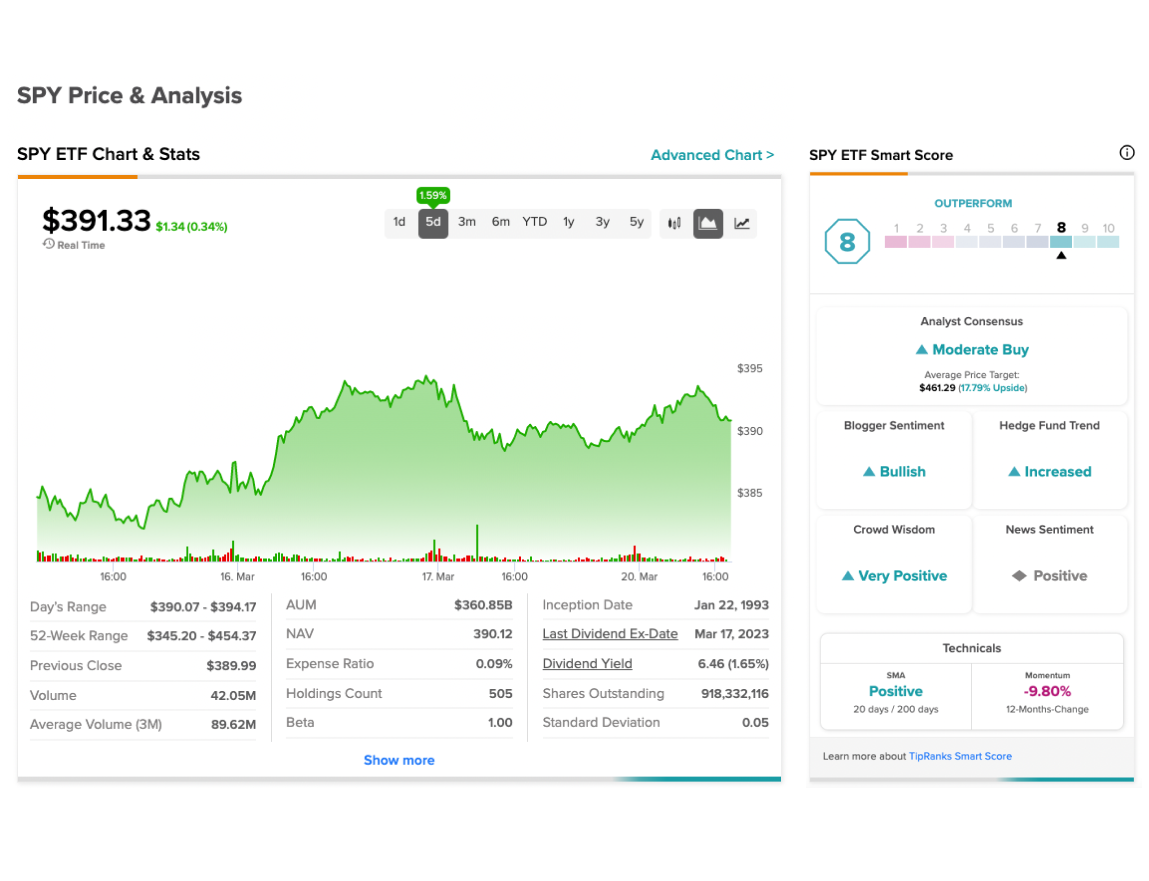This screenshot has height=881, width=1149.
Task: Open the Dividend Yield link
Action: click(x=587, y=663)
